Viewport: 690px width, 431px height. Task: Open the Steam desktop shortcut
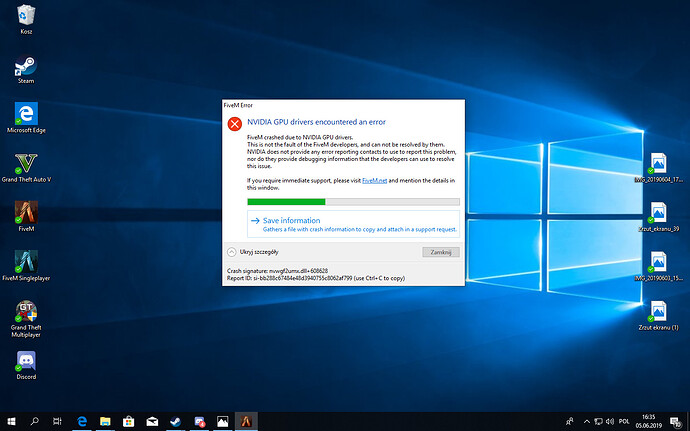coord(26,66)
